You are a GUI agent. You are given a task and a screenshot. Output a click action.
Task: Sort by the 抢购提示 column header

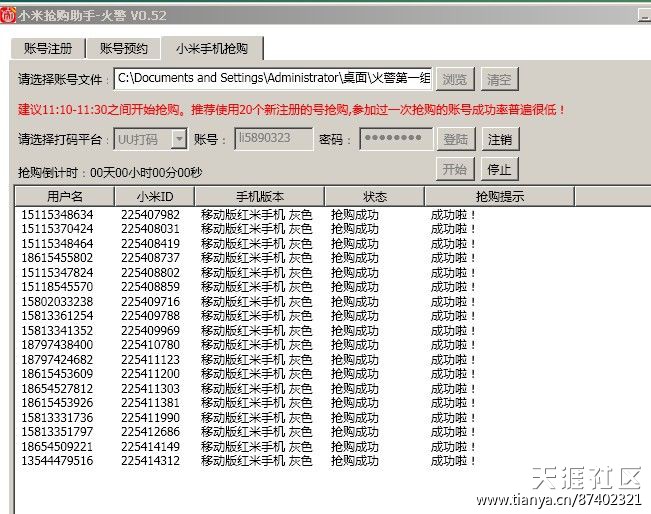point(499,196)
